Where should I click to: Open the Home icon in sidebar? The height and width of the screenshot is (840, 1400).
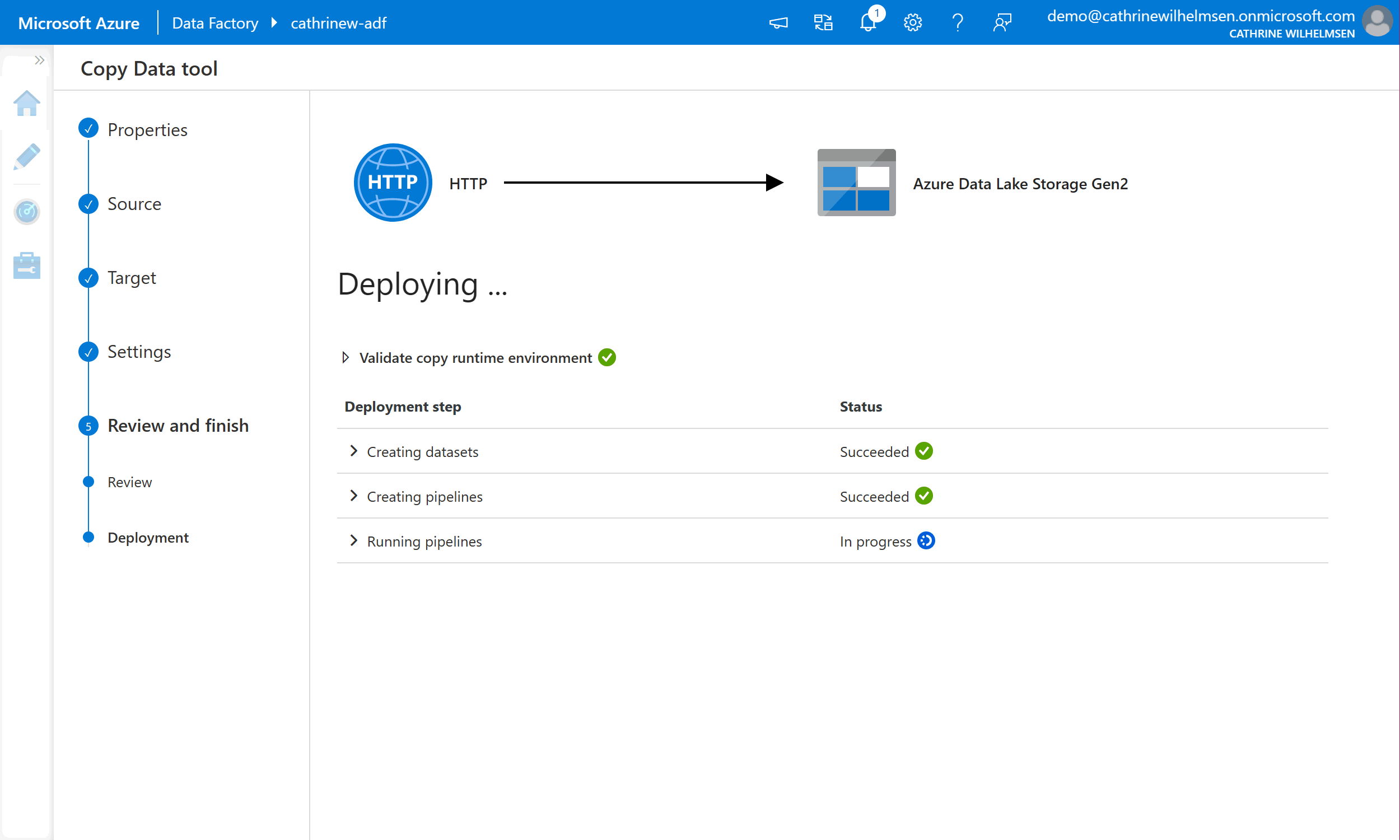26,104
